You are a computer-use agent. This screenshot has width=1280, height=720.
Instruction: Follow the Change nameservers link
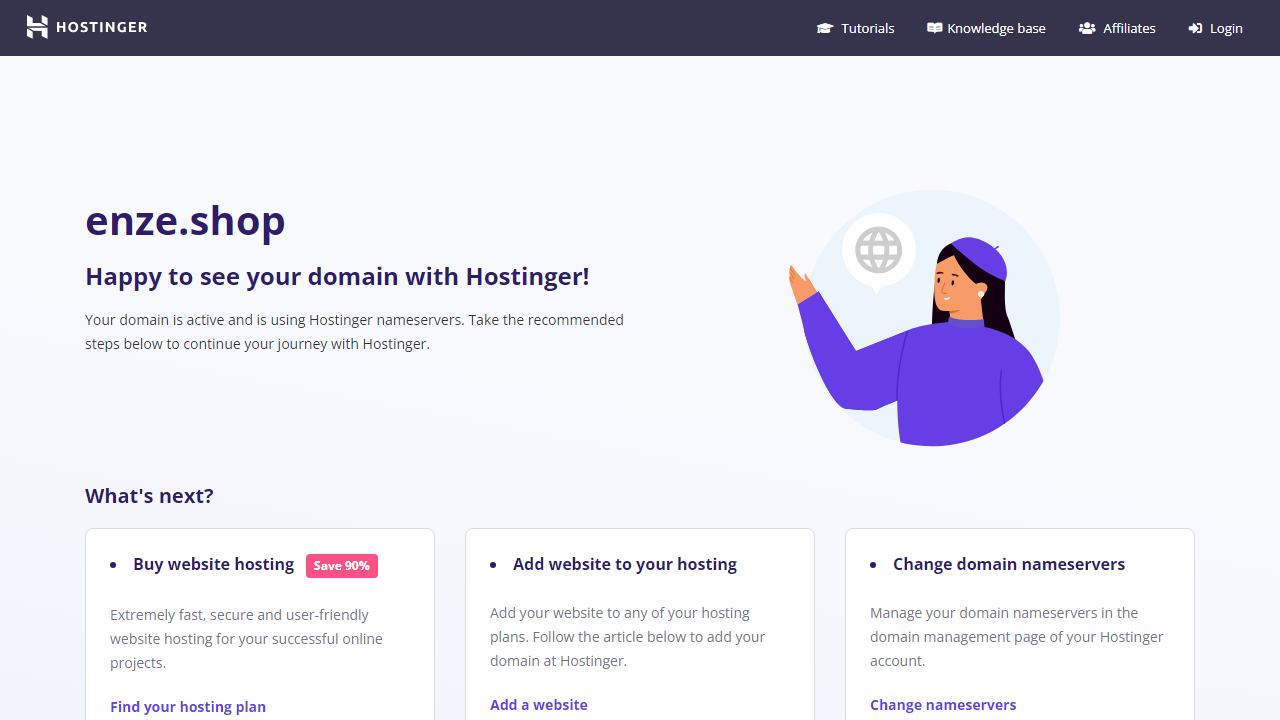943,705
